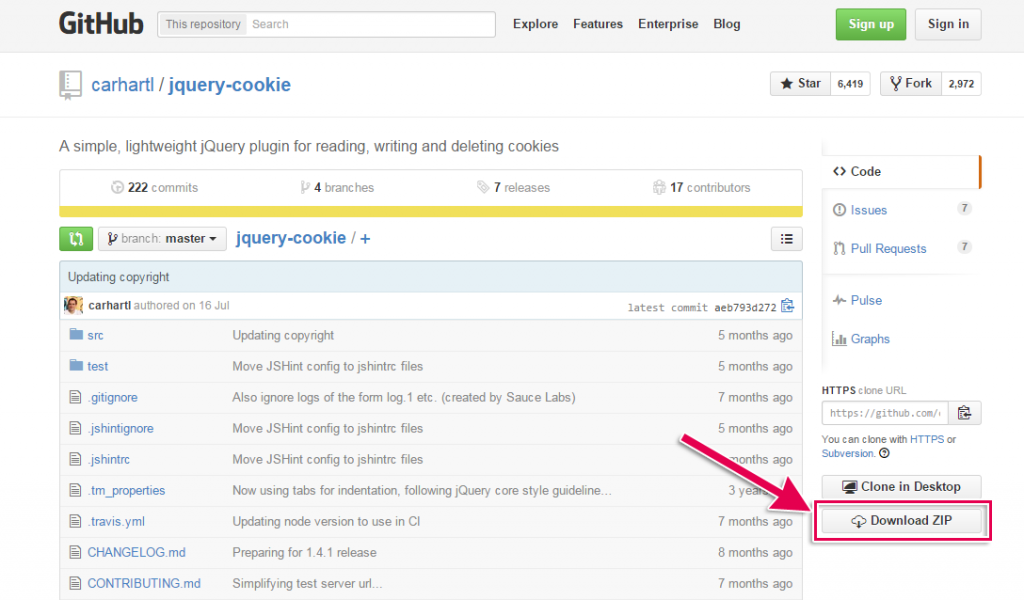View repository Graphs
The height and width of the screenshot is (600, 1024).
pos(861,338)
